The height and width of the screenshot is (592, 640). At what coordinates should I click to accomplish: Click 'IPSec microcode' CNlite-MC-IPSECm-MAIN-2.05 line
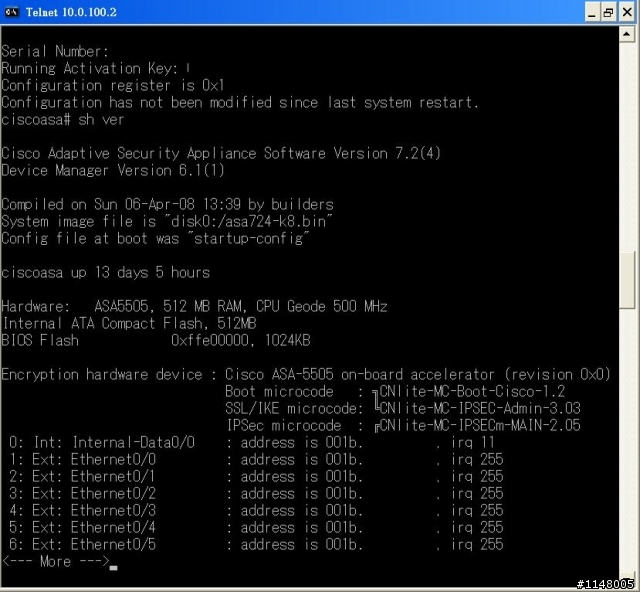coord(403,426)
